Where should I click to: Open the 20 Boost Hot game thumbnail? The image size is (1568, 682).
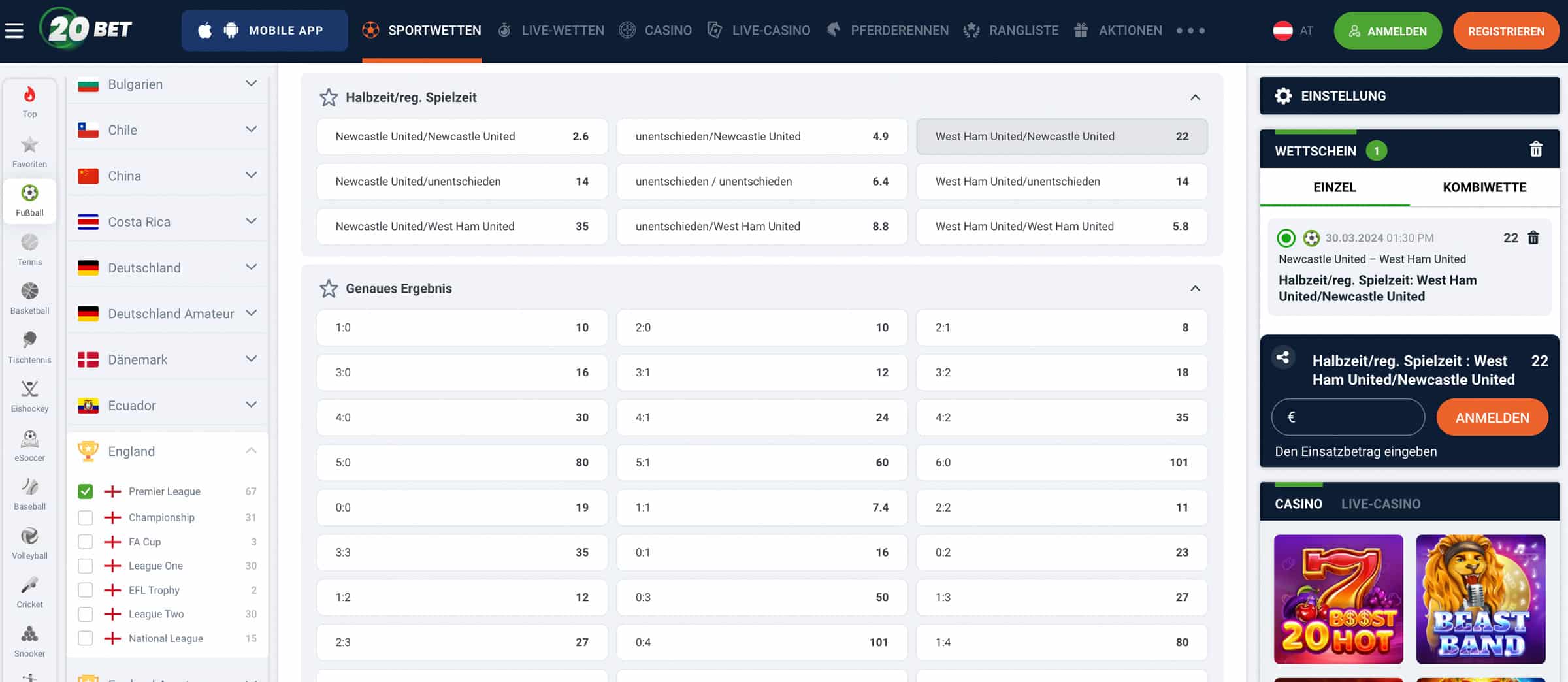(1338, 599)
